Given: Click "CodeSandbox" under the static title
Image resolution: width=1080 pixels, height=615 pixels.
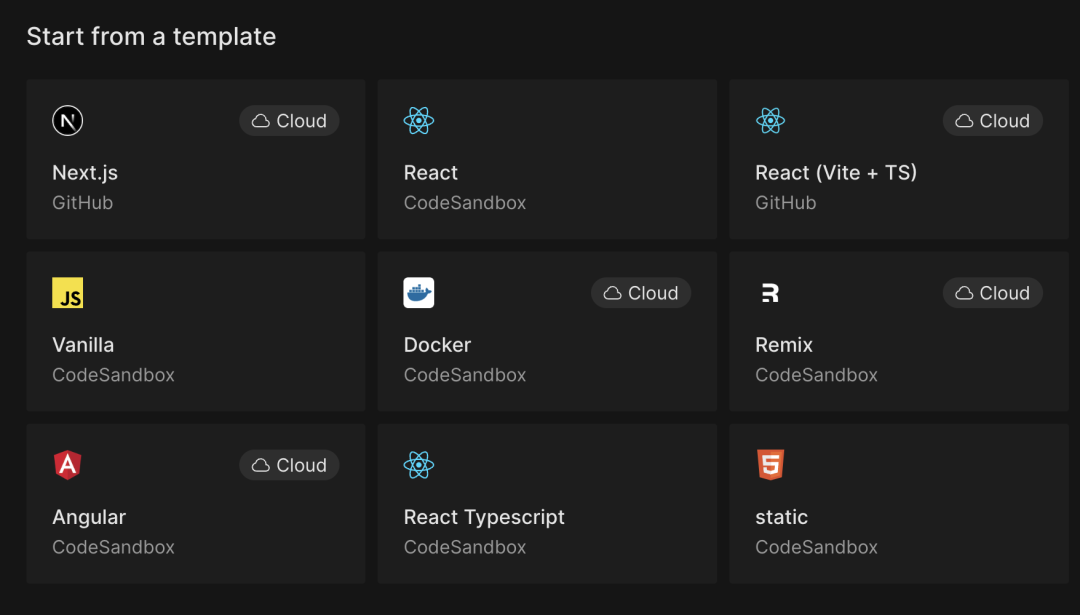Looking at the screenshot, I should (x=816, y=547).
